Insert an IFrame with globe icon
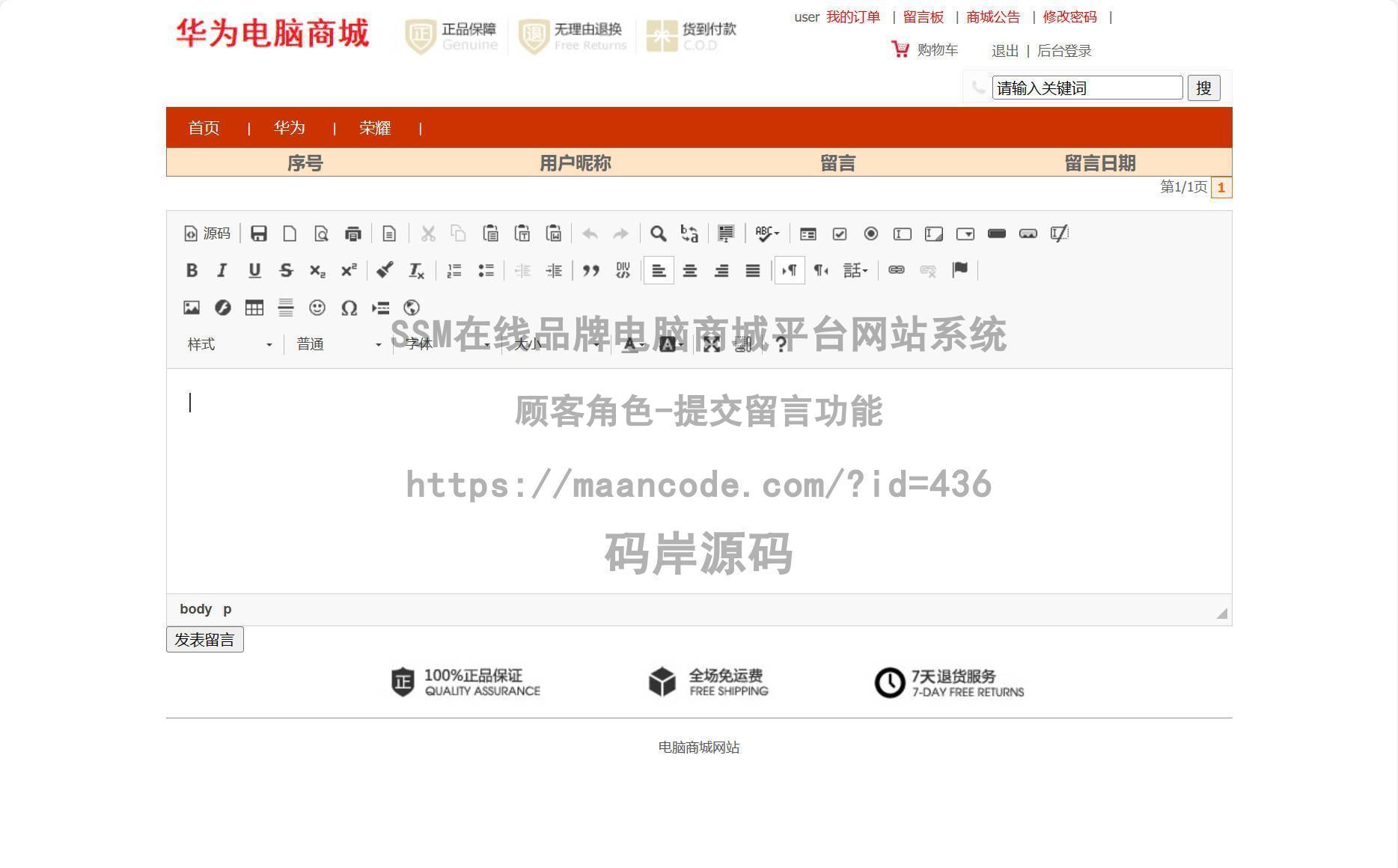The image size is (1398, 868). point(412,308)
